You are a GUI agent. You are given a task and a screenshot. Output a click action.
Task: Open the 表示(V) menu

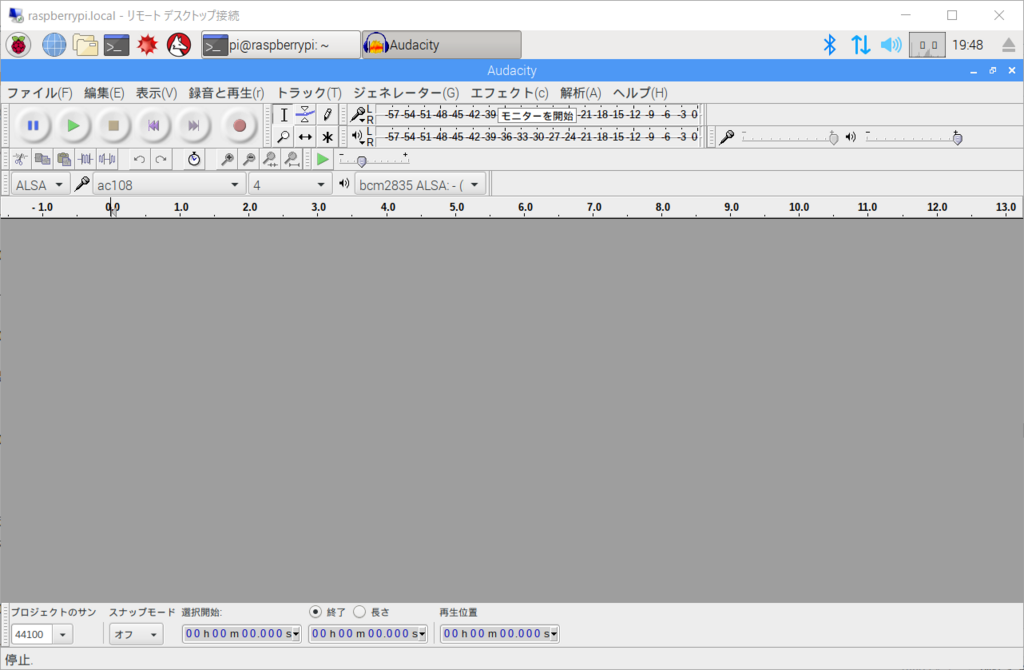click(156, 93)
